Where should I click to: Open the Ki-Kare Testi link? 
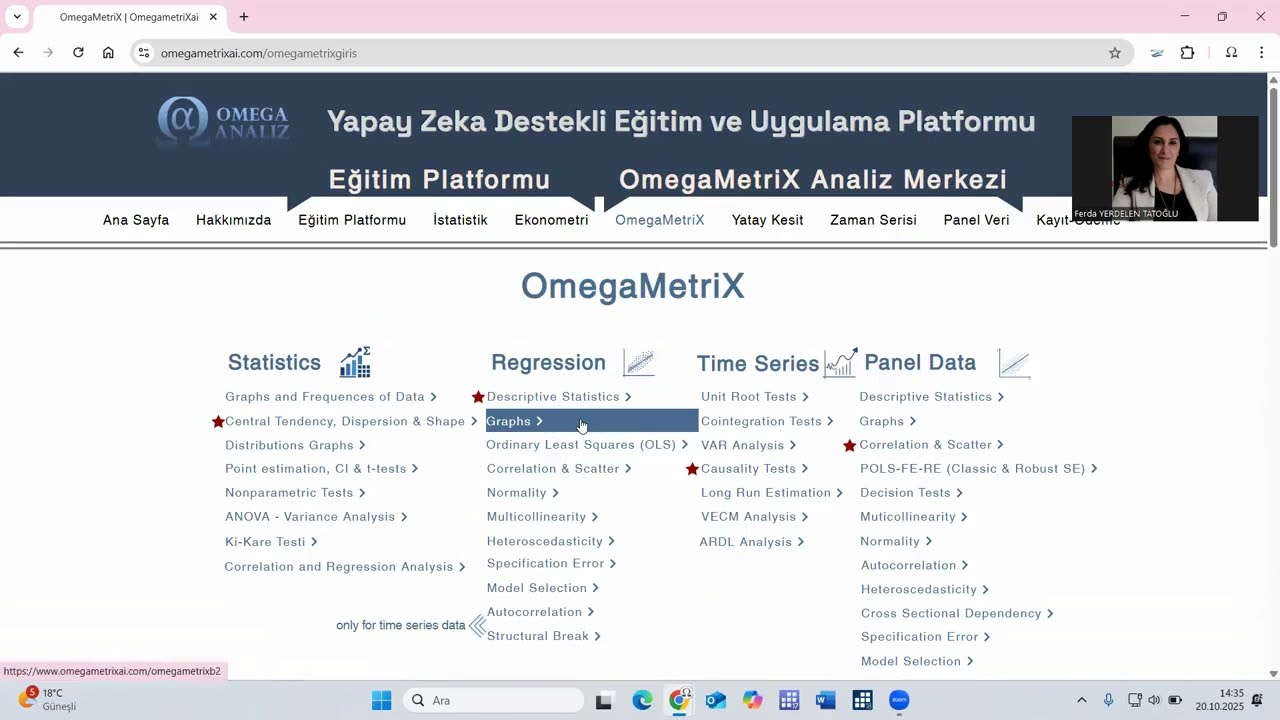coord(271,542)
